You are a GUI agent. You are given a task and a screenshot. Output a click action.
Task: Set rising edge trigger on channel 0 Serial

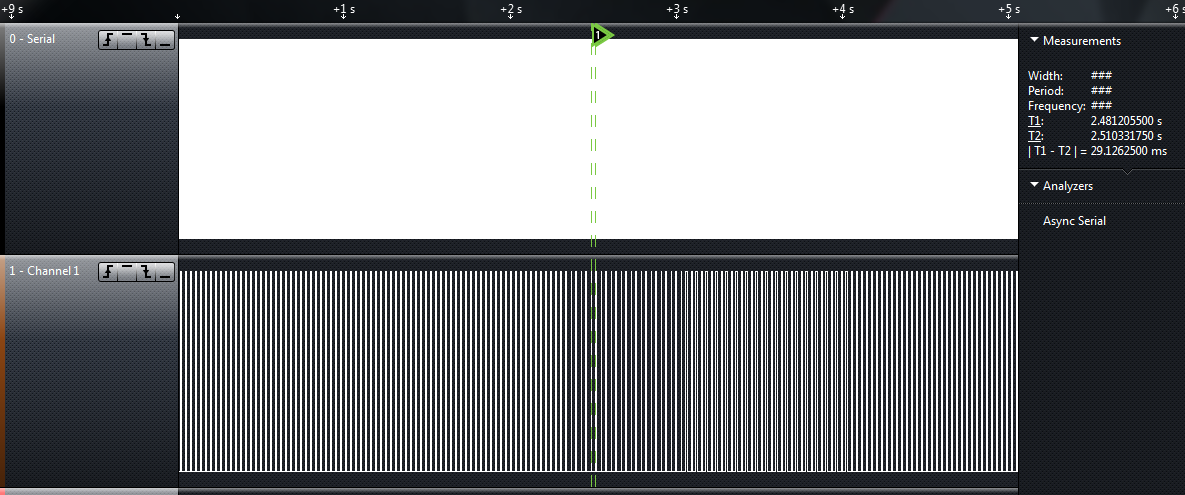(x=108, y=40)
